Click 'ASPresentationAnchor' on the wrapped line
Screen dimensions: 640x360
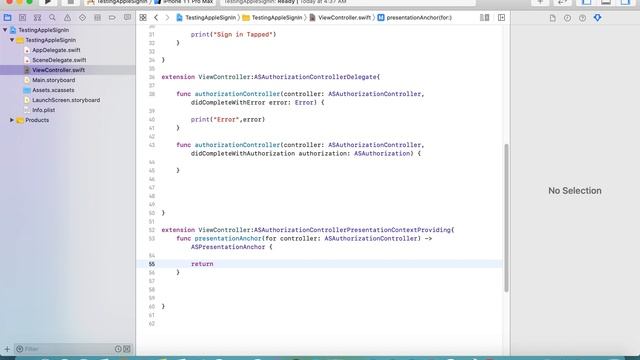click(x=228, y=247)
